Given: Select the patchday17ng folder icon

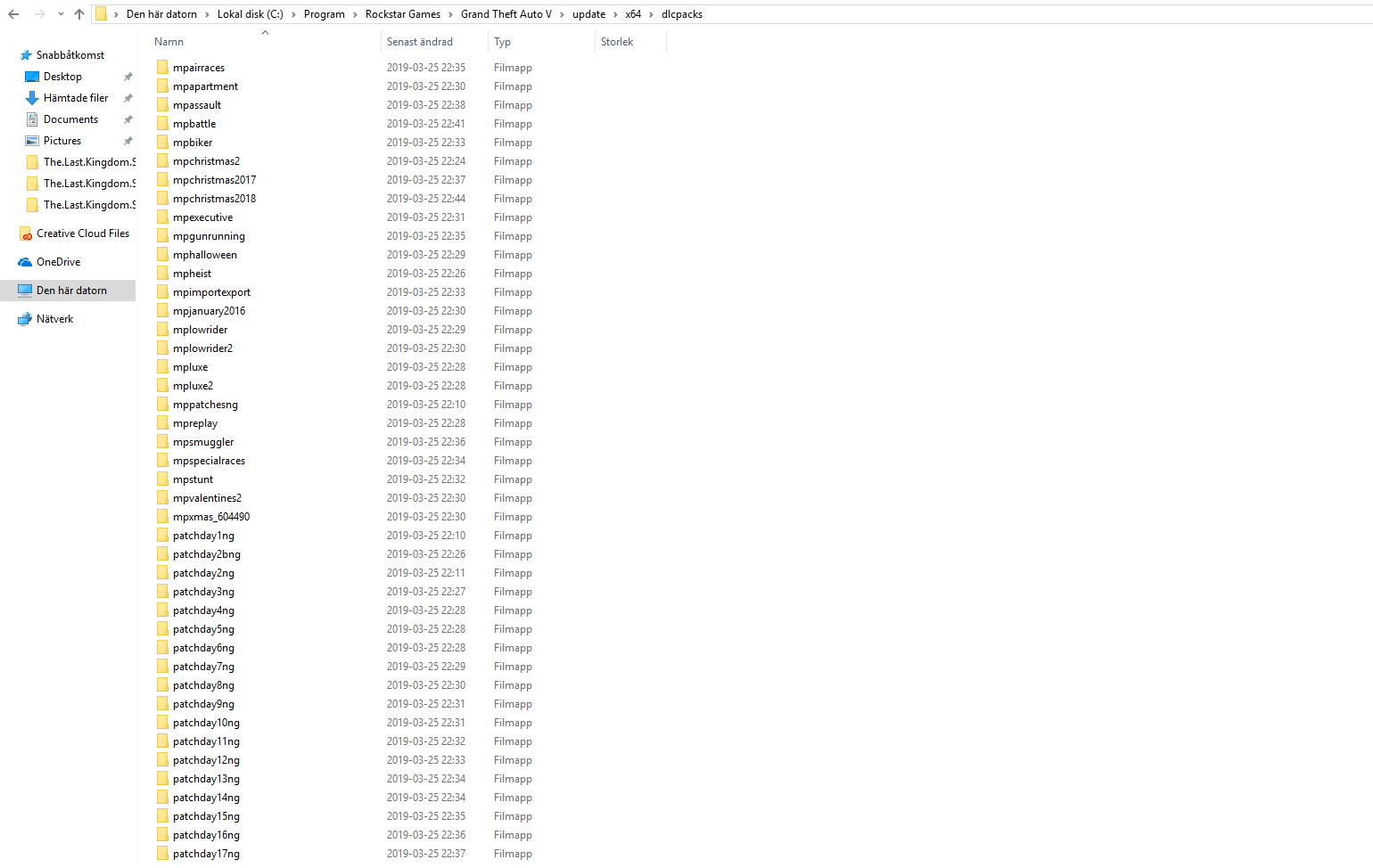Looking at the screenshot, I should pos(162,854).
